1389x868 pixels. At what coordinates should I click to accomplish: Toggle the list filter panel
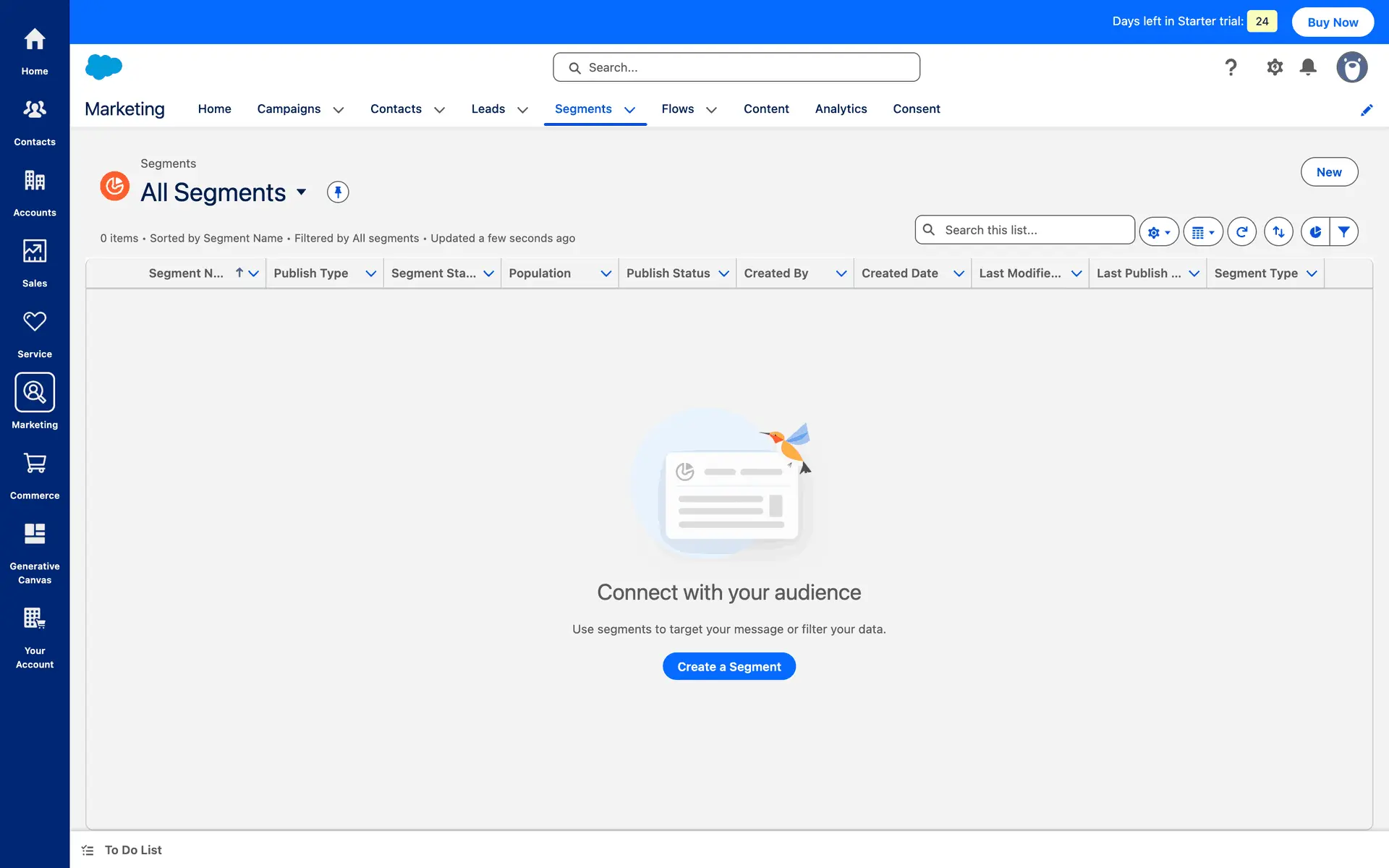coord(1343,231)
